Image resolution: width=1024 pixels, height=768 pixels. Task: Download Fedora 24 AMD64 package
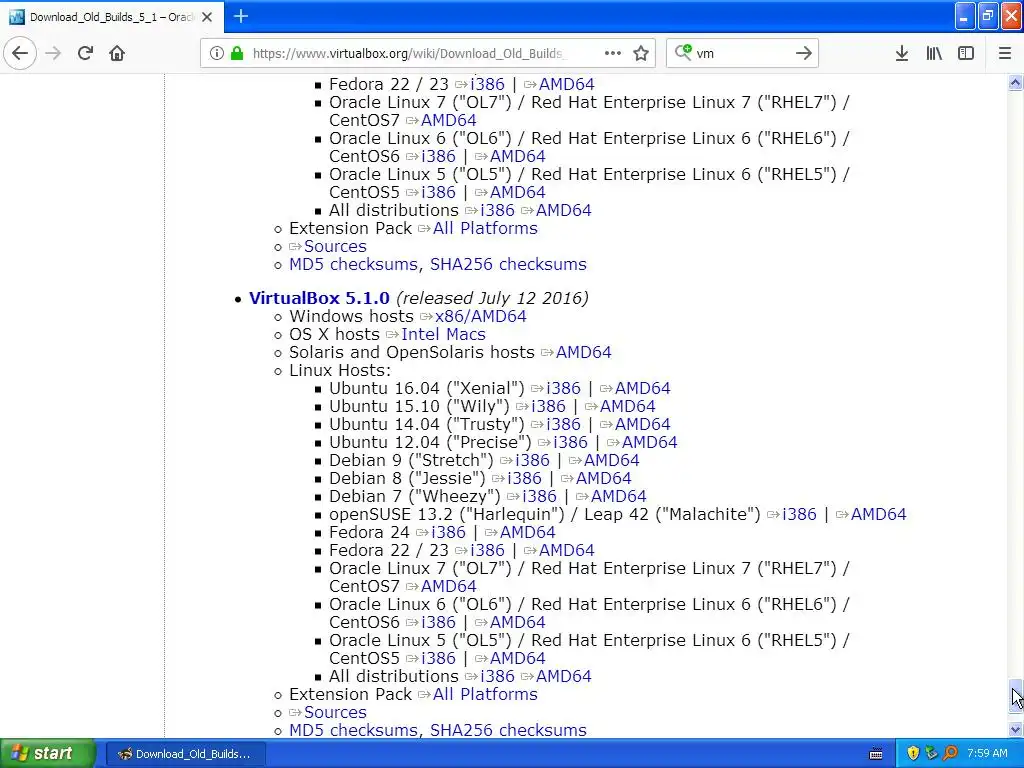click(x=527, y=533)
